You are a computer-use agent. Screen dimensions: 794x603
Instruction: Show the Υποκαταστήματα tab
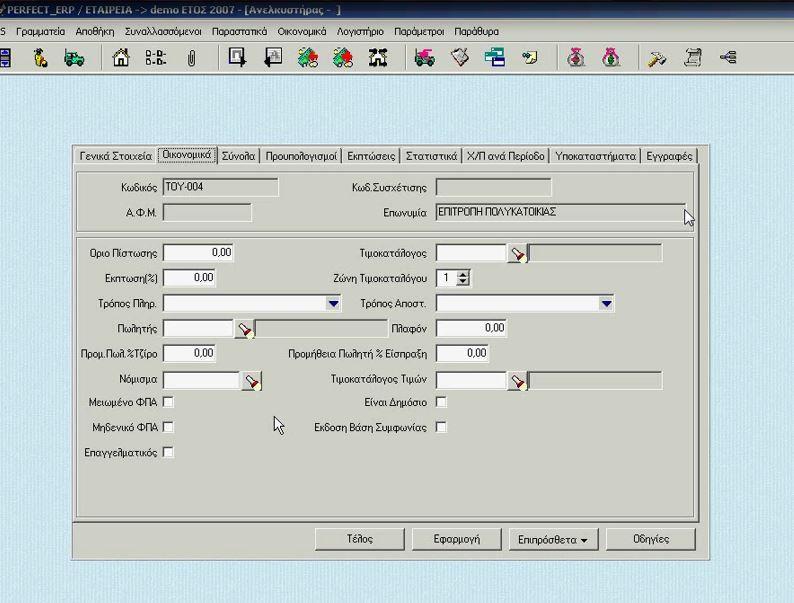pos(596,156)
